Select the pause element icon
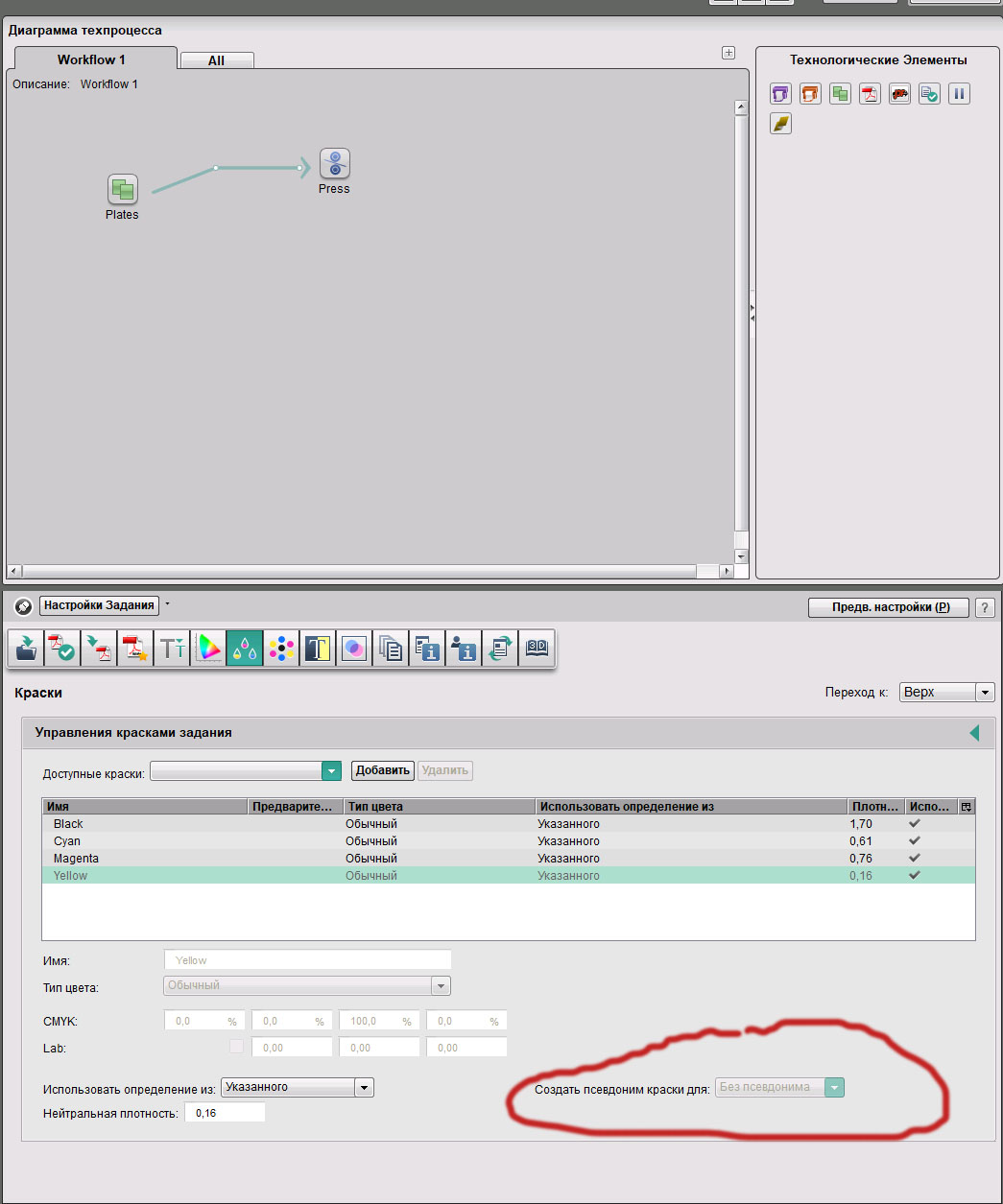 pyautogui.click(x=959, y=93)
